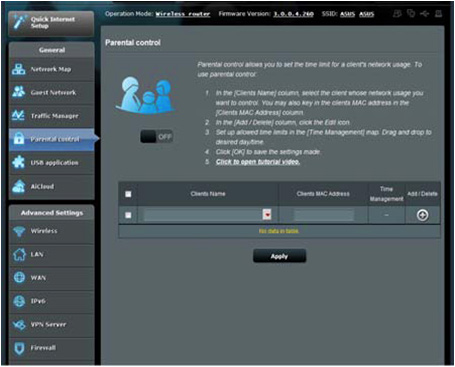Click the Quick Internet Setup wand icon
This screenshot has width=455, height=367.
19,22
